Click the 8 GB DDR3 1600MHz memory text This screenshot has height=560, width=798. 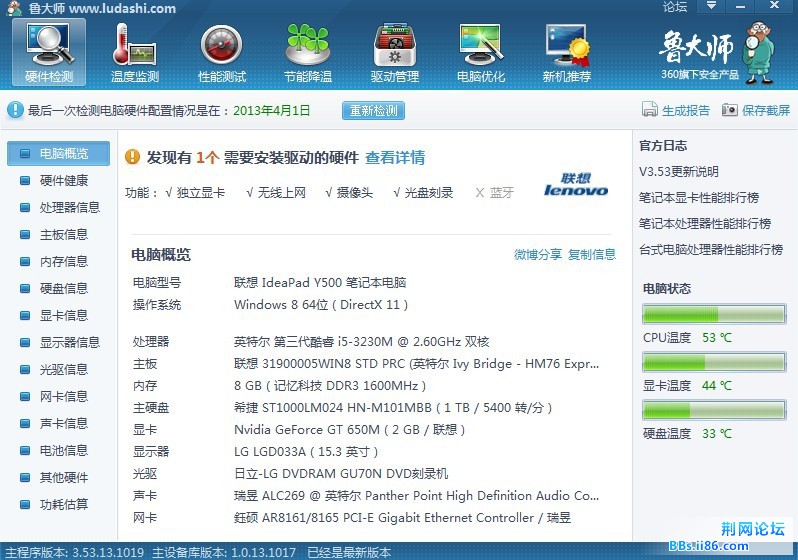click(x=330, y=386)
